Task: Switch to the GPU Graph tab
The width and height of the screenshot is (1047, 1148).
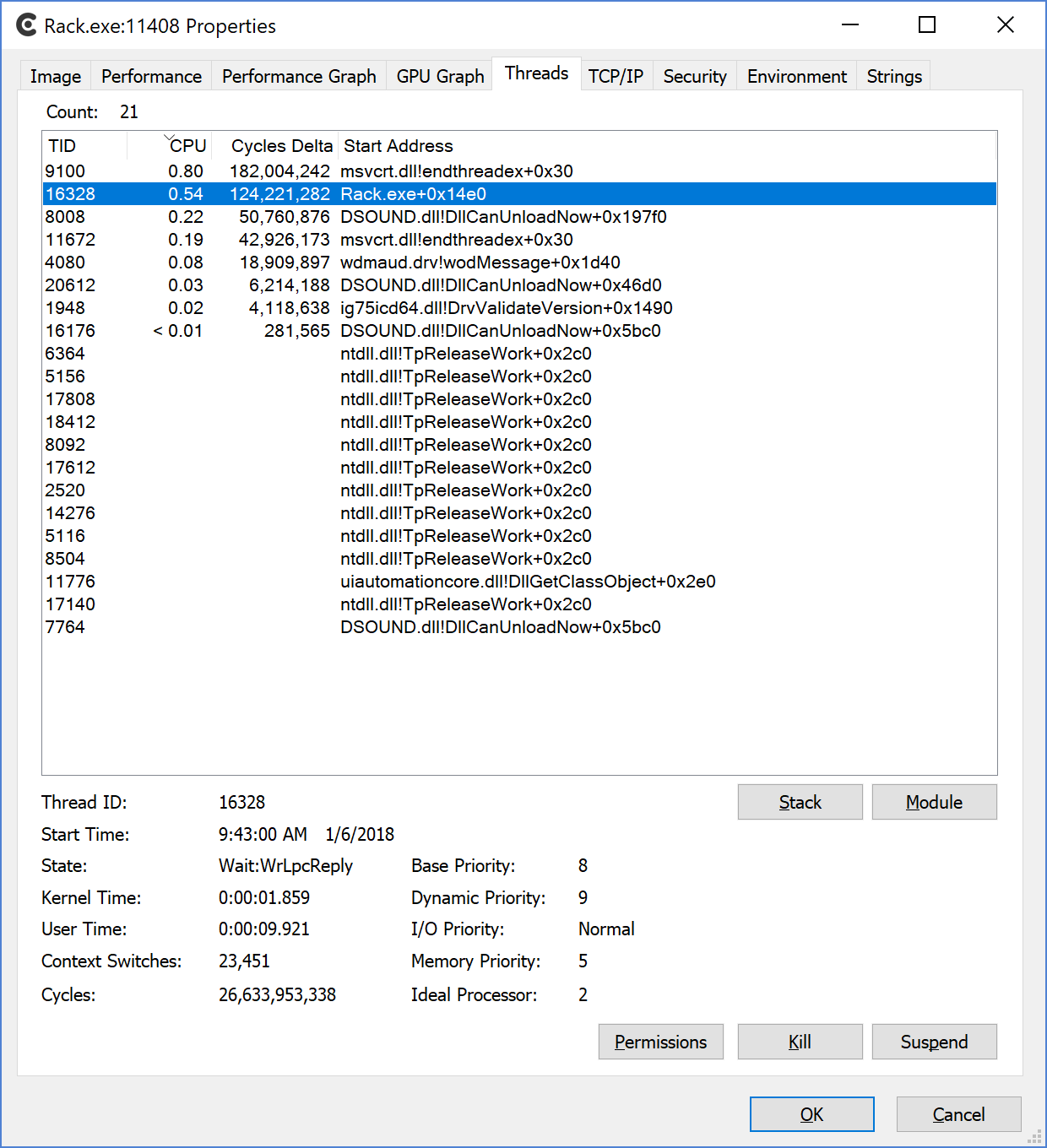Action: point(440,76)
